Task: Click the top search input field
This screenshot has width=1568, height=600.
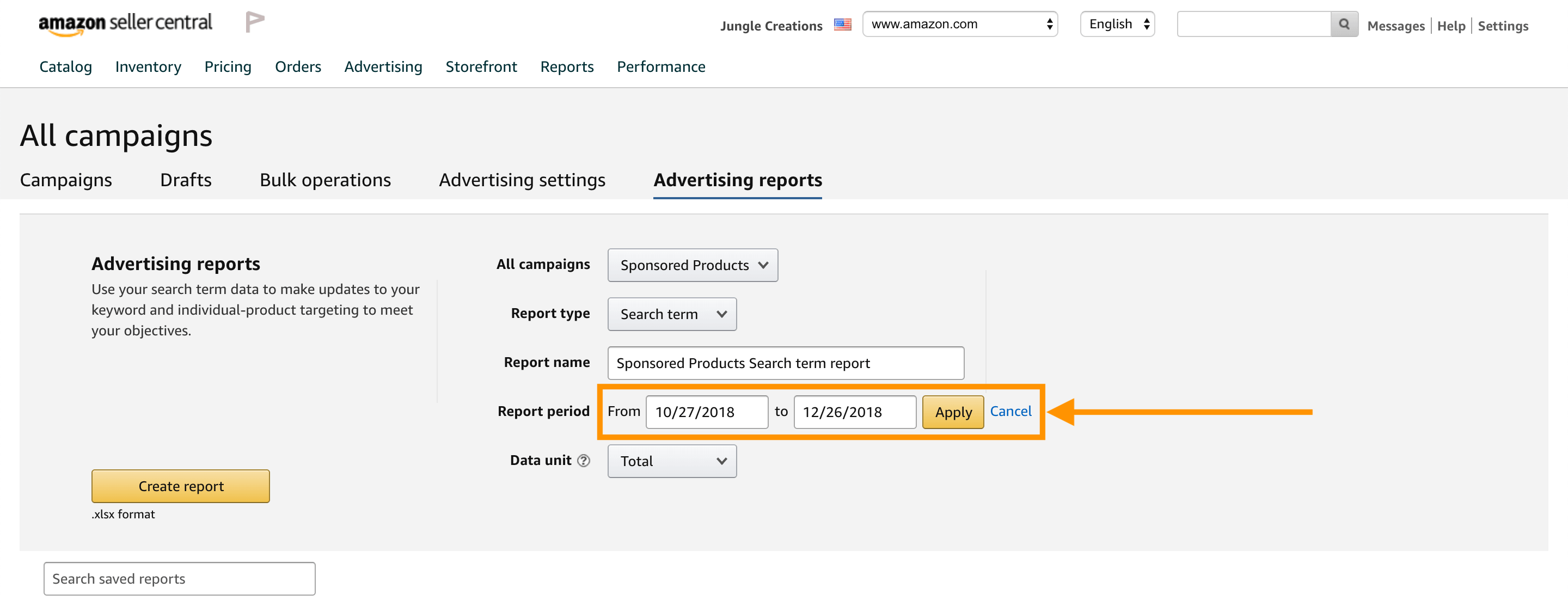Action: click(x=1254, y=25)
